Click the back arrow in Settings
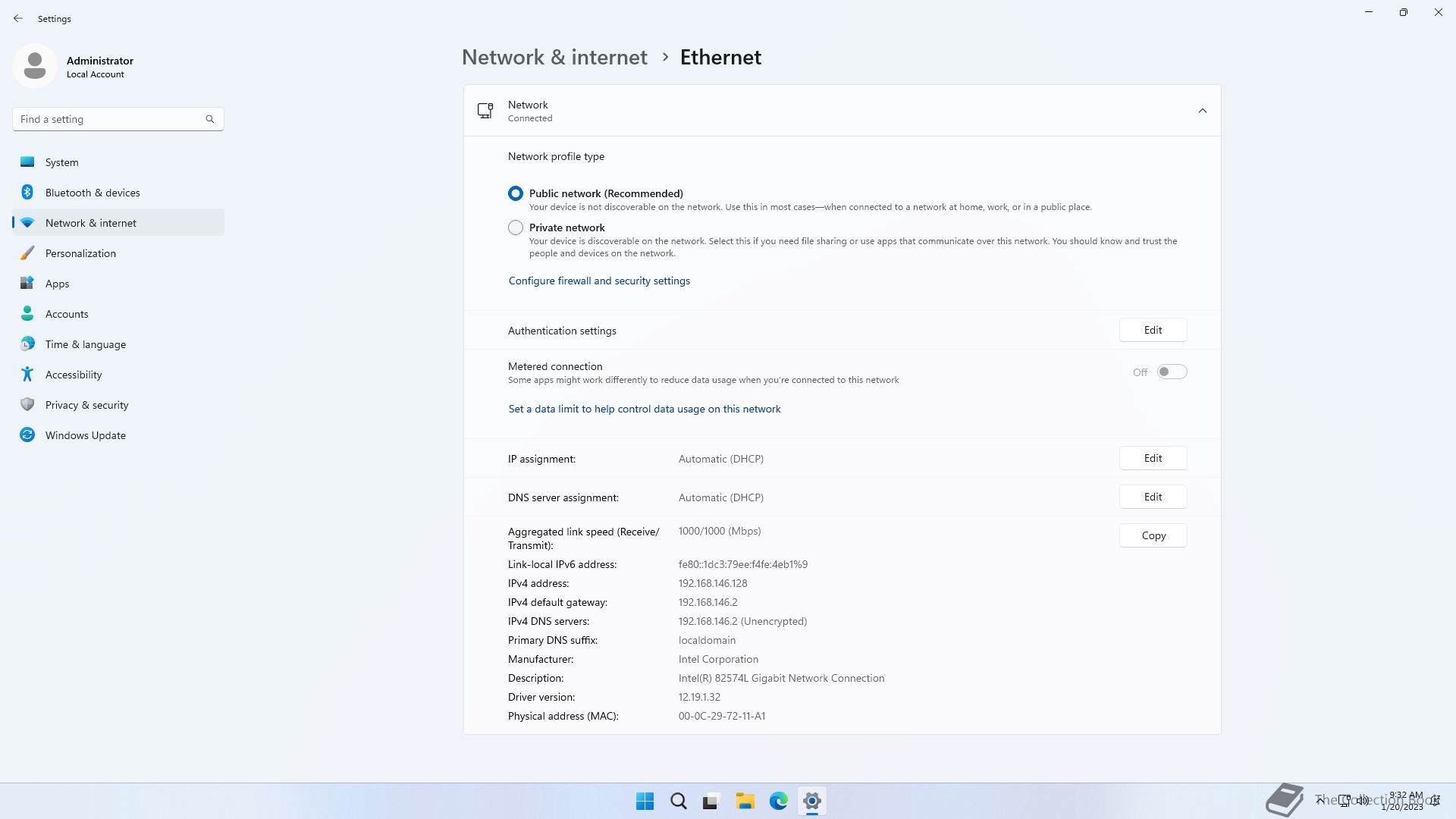Viewport: 1456px width, 819px height. pos(18,18)
